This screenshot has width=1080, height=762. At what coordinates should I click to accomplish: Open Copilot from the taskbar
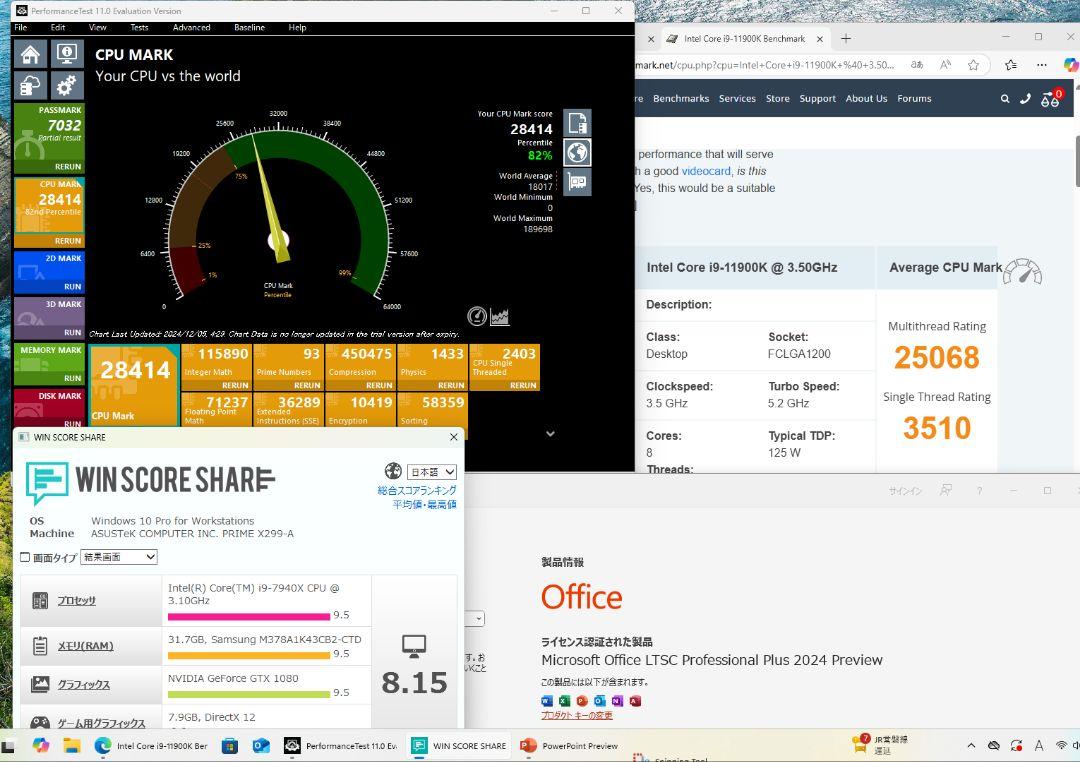pyautogui.click(x=41, y=745)
